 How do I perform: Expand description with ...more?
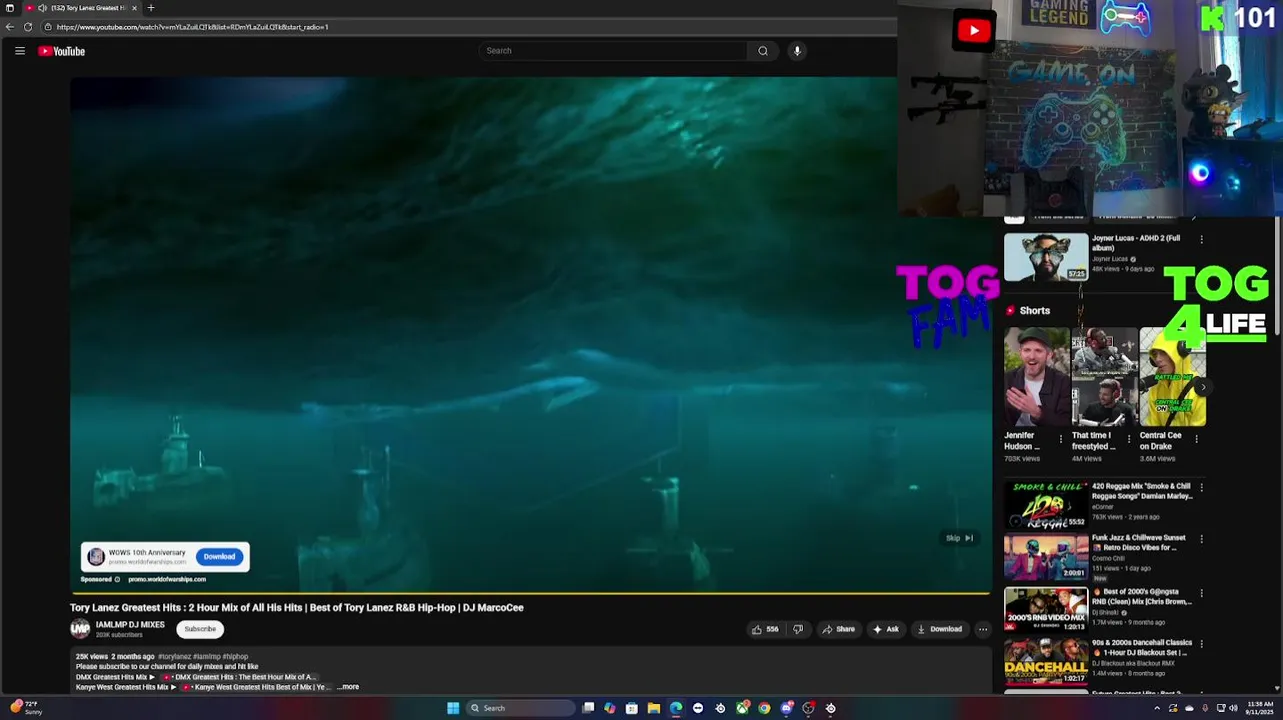[348, 687]
